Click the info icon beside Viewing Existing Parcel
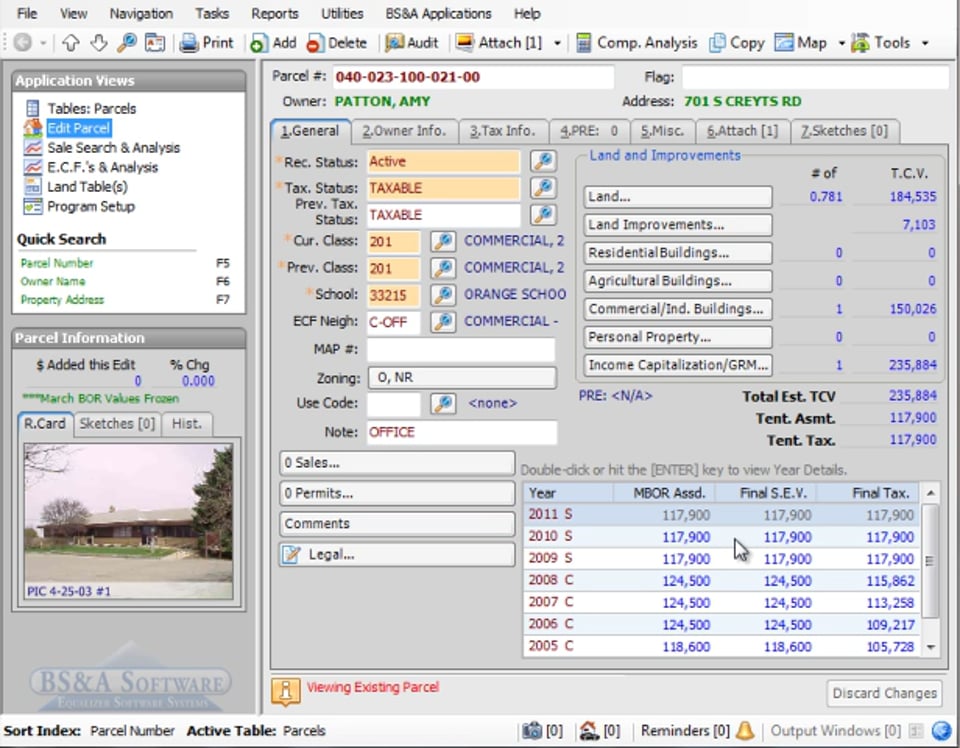960x748 pixels. point(285,692)
